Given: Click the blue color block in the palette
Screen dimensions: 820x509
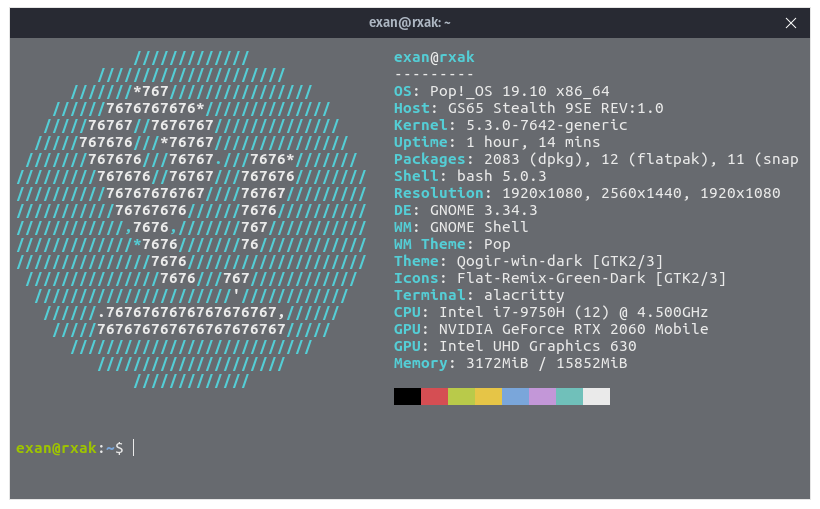Looking at the screenshot, I should click(516, 397).
